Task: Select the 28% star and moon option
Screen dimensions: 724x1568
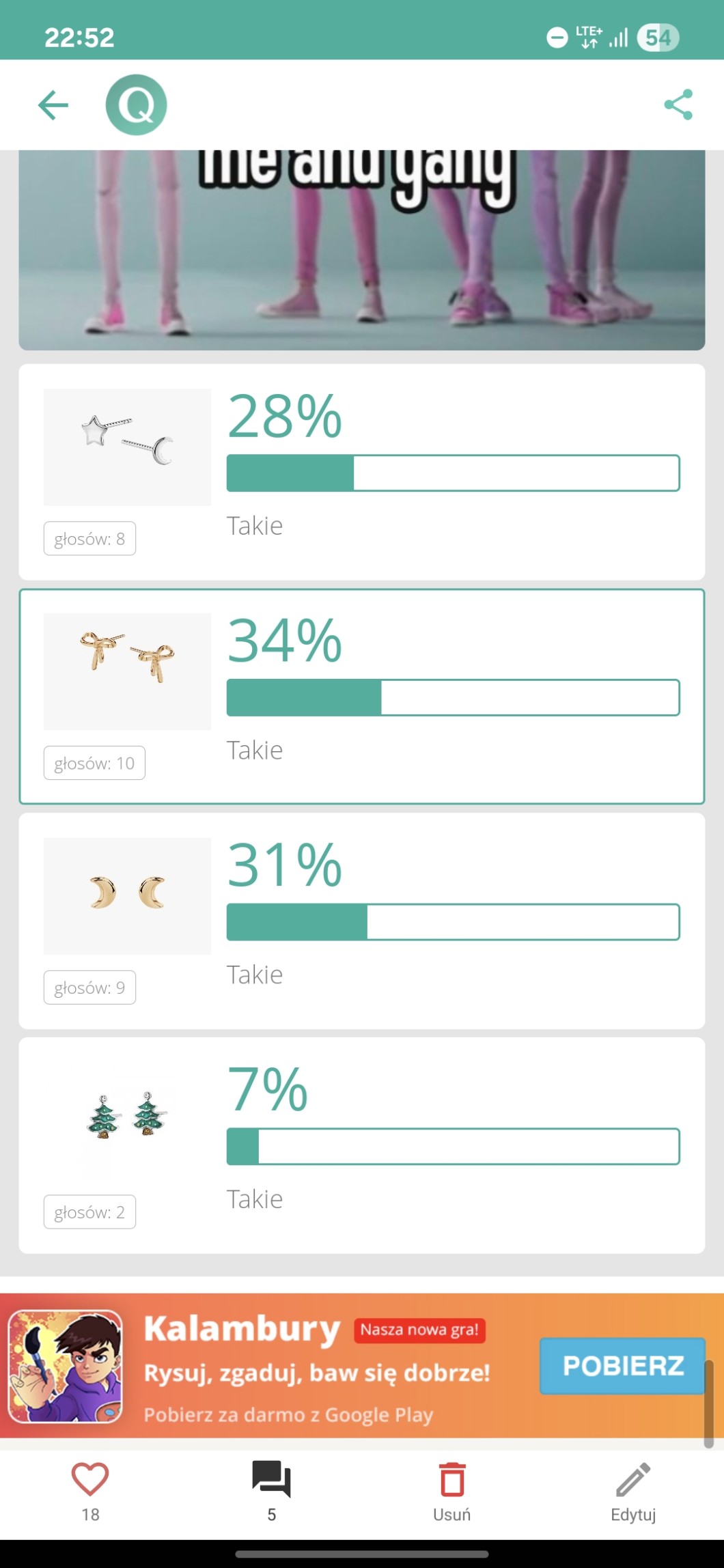Action: pyautogui.click(x=361, y=472)
